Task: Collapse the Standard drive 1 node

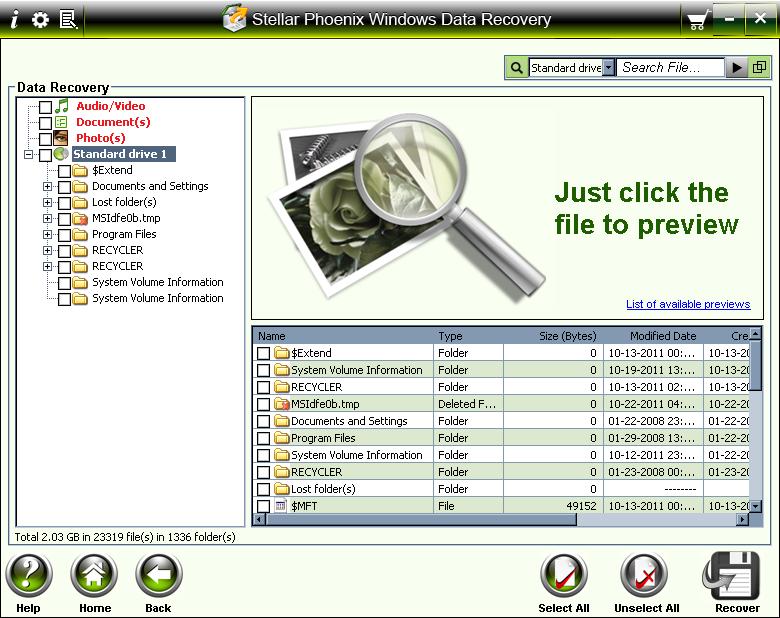Action: coord(28,154)
